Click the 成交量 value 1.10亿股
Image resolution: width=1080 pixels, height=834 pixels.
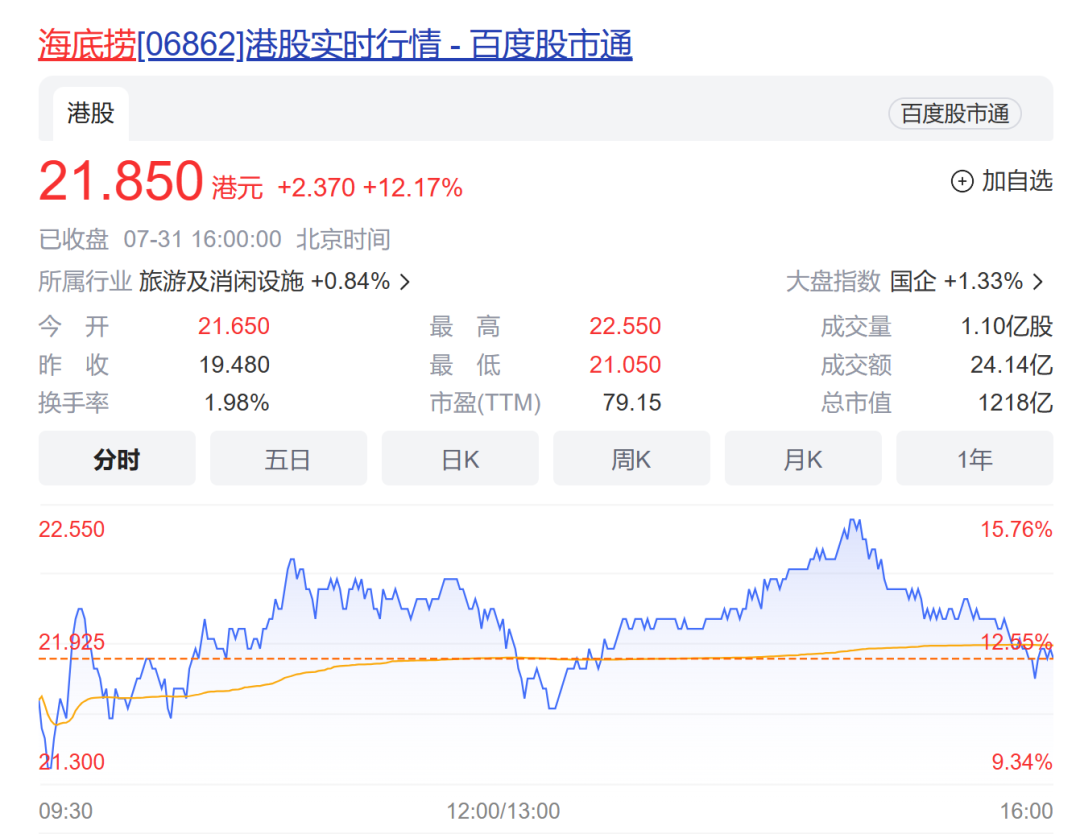[1006, 326]
